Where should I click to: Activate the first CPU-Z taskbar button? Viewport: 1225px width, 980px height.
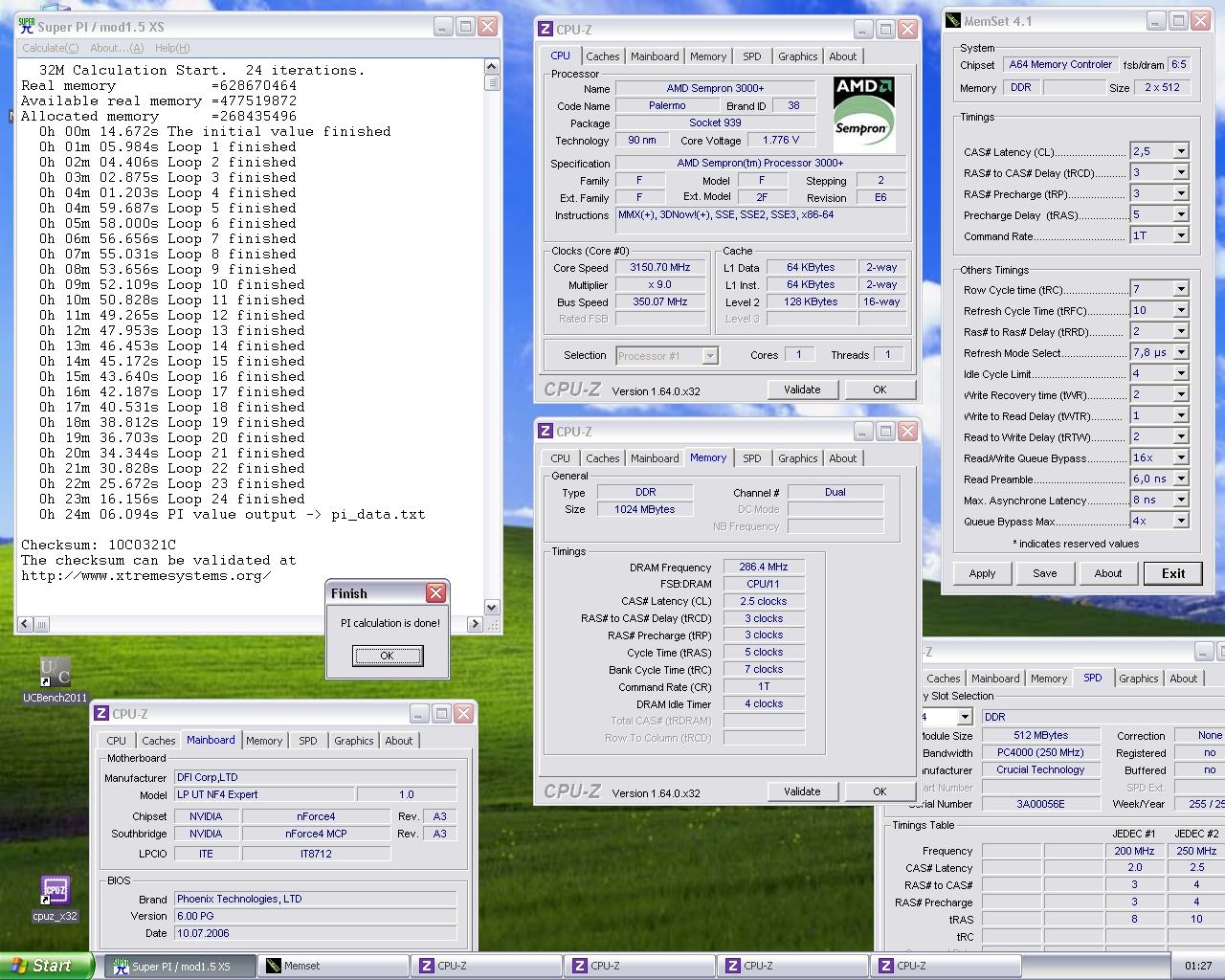click(486, 966)
